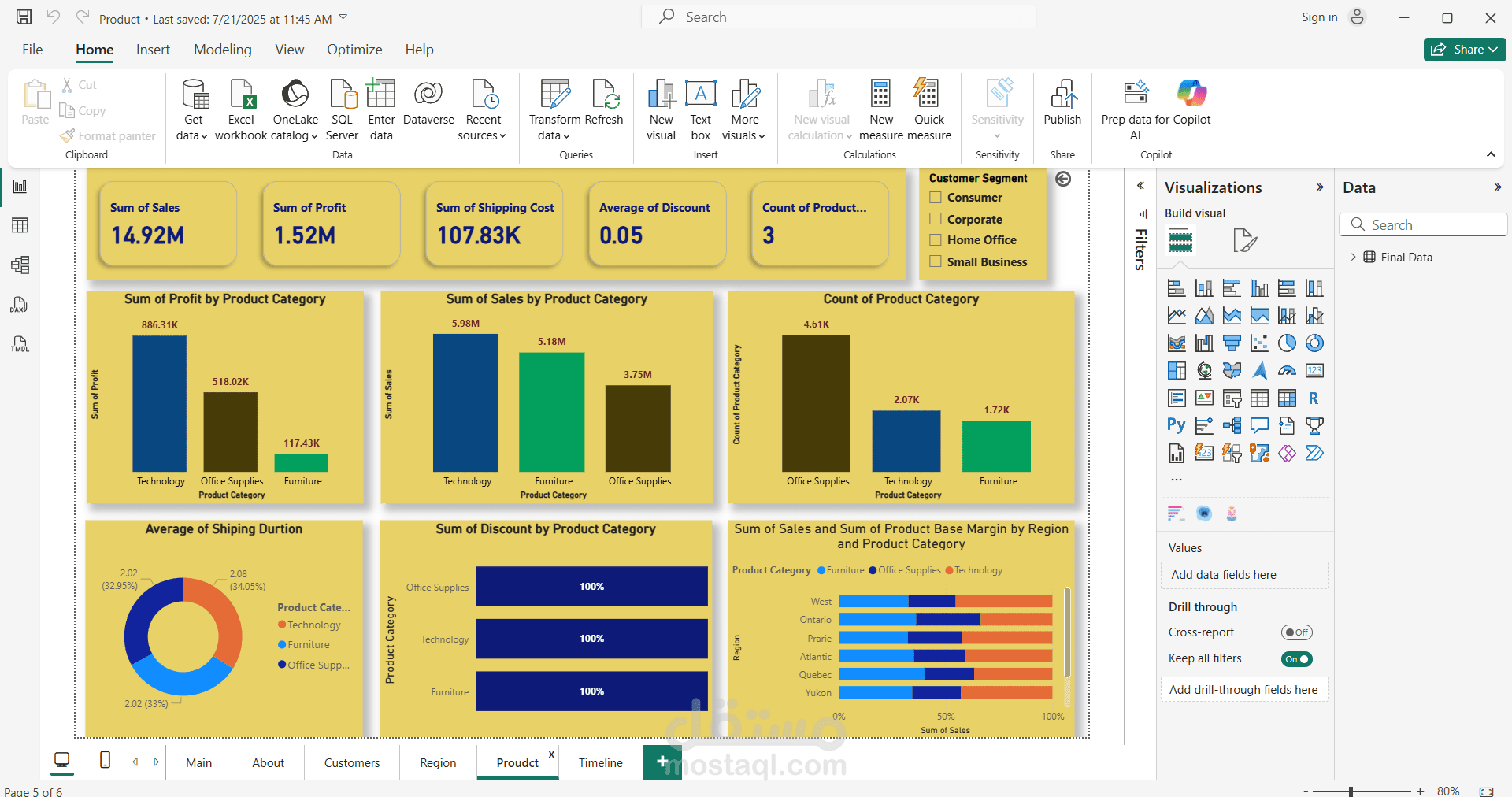Click the Sign in link
Image resolution: width=1512 pixels, height=797 pixels.
pyautogui.click(x=1319, y=17)
